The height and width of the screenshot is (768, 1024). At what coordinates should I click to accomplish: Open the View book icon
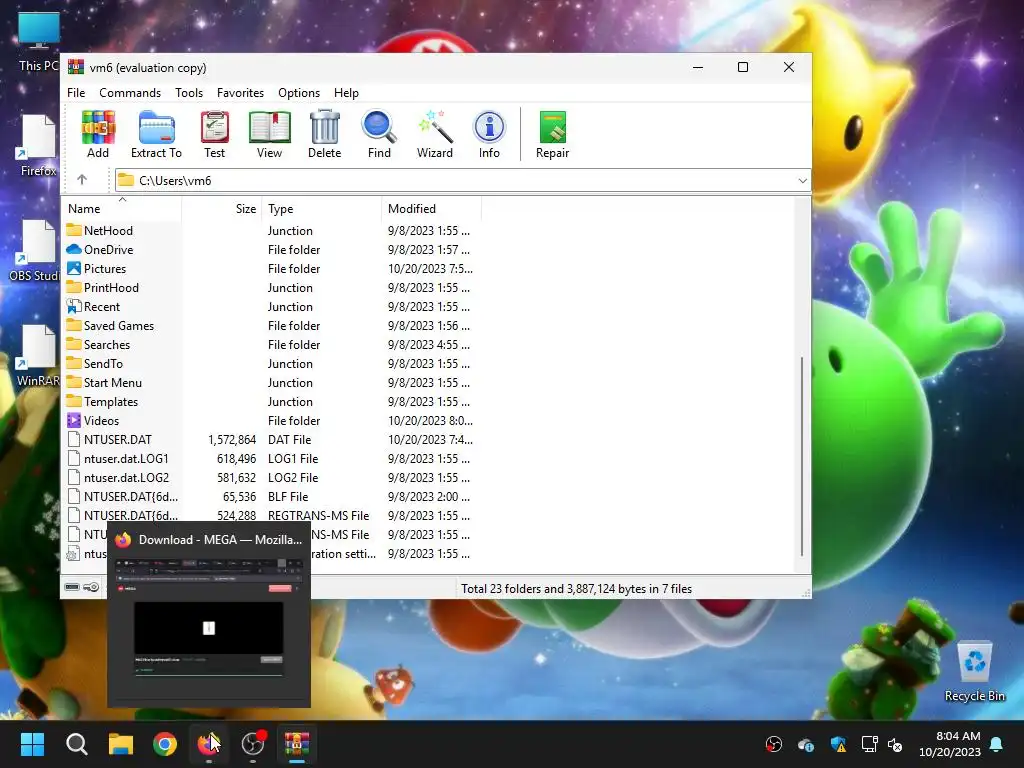click(269, 135)
